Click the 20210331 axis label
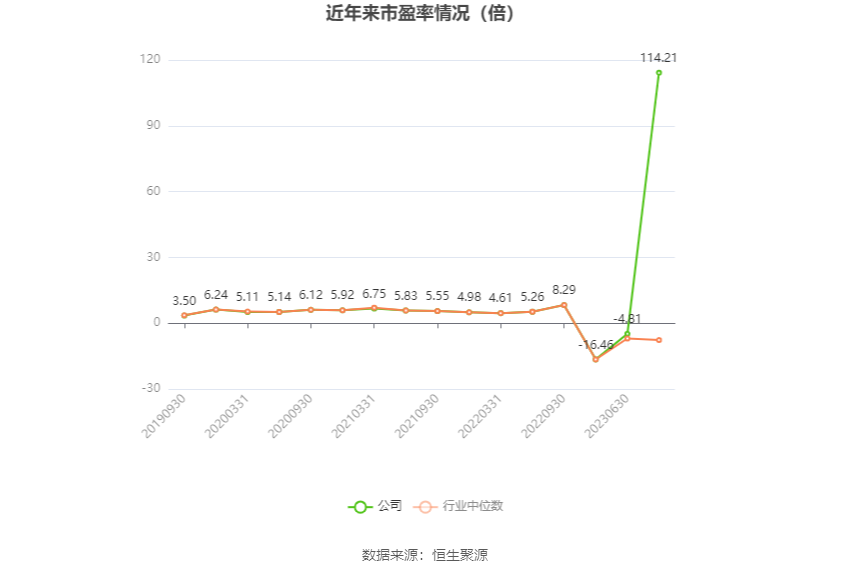Screen dimensions: 850x575 (353, 416)
